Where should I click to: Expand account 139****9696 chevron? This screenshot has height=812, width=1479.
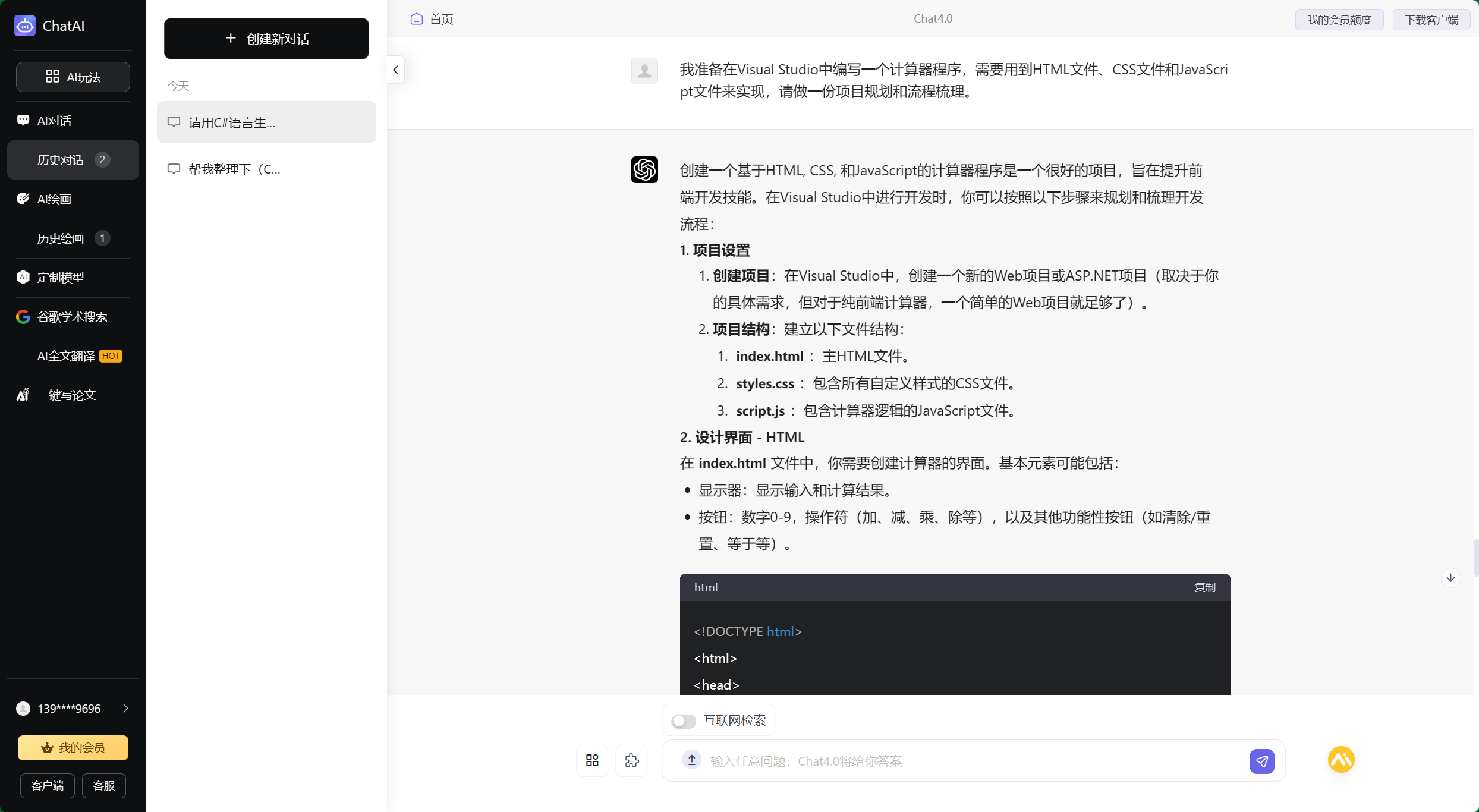click(x=125, y=708)
